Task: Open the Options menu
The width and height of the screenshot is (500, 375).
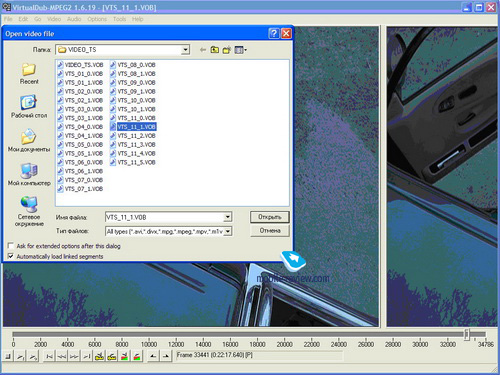Action: coord(97,19)
